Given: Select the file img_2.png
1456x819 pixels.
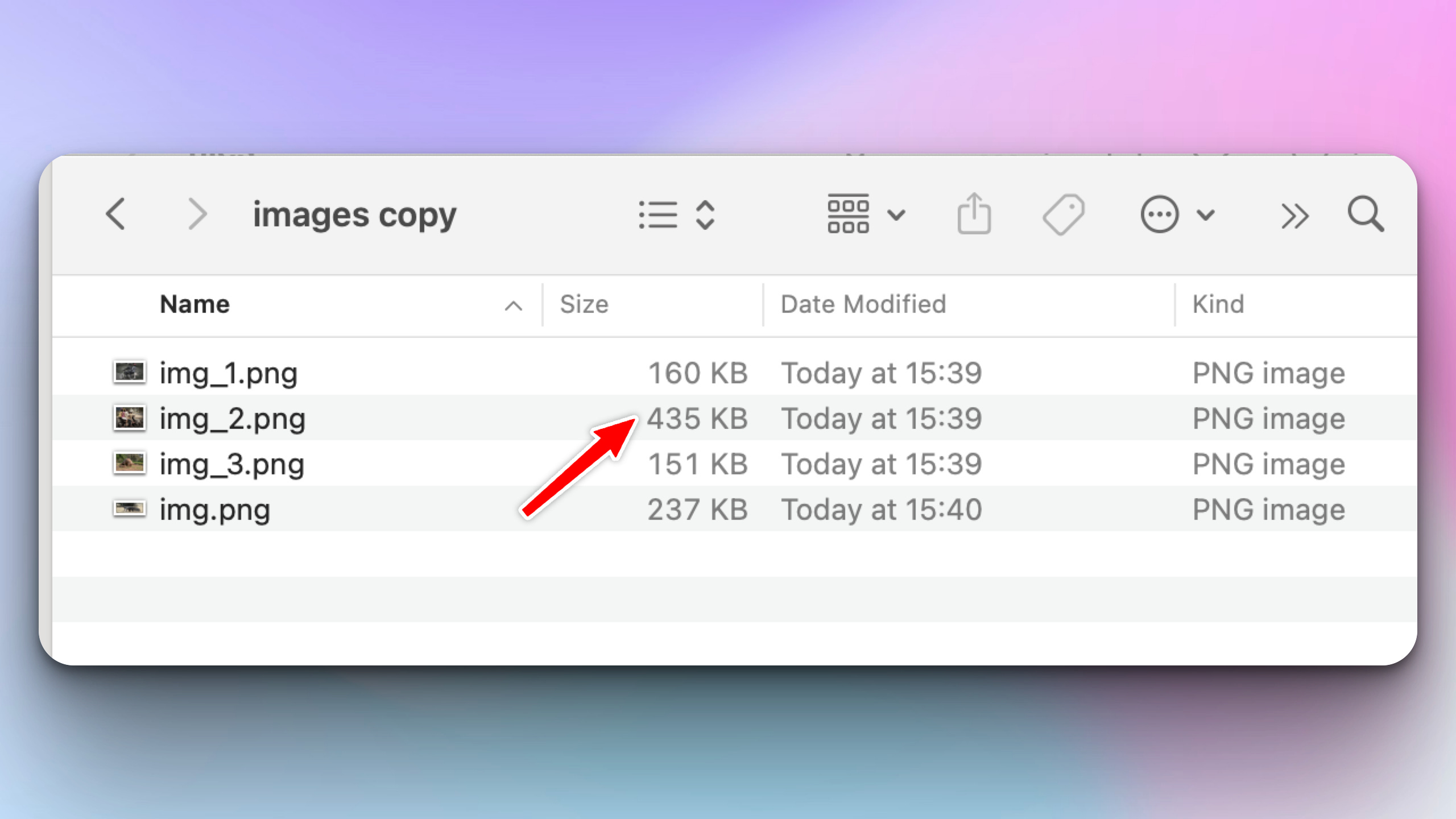Looking at the screenshot, I should pos(232,418).
